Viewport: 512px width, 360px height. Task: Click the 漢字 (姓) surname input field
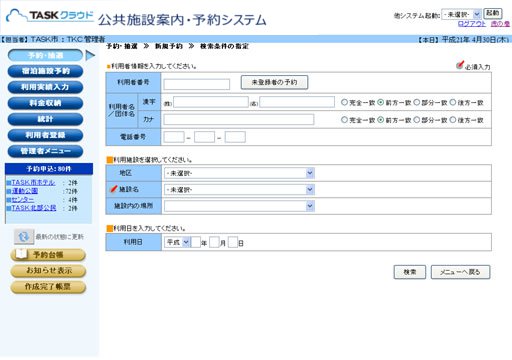pyautogui.click(x=211, y=102)
